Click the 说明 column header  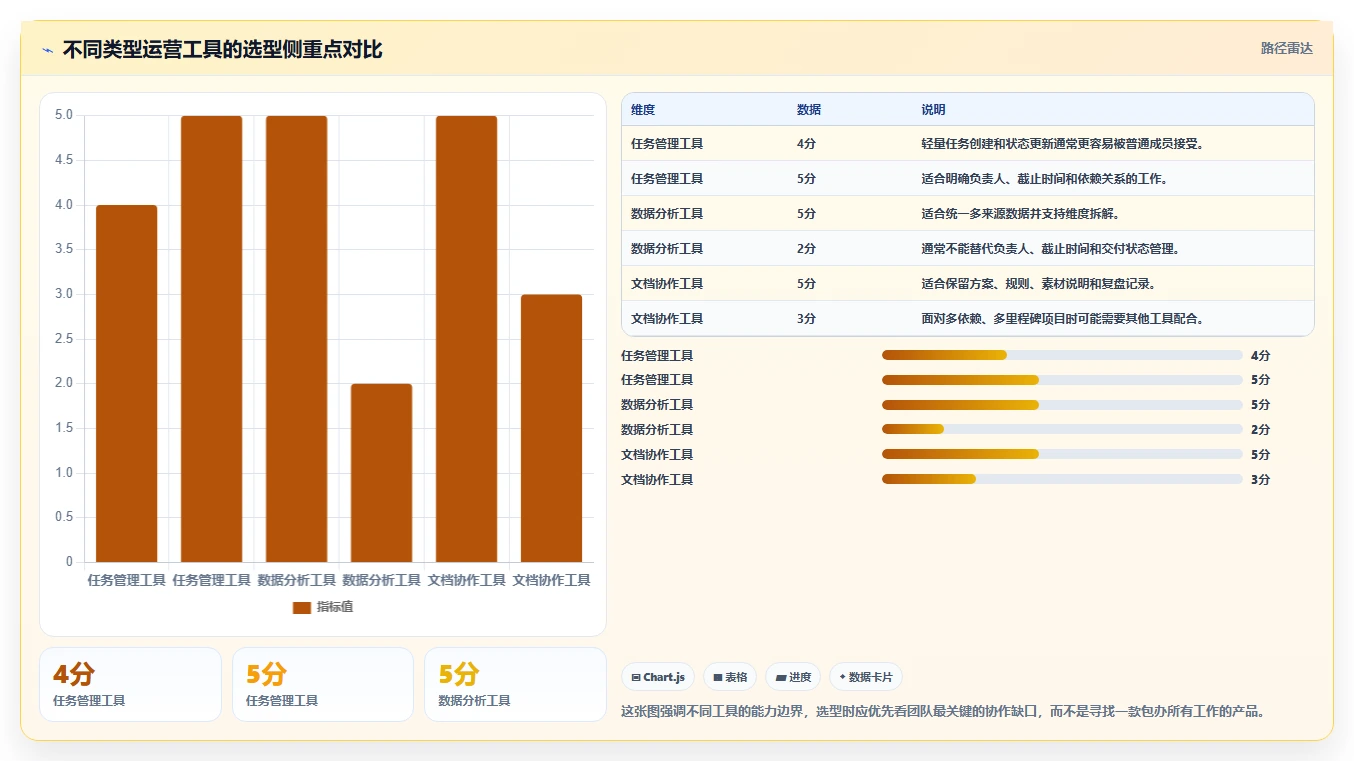tap(933, 110)
